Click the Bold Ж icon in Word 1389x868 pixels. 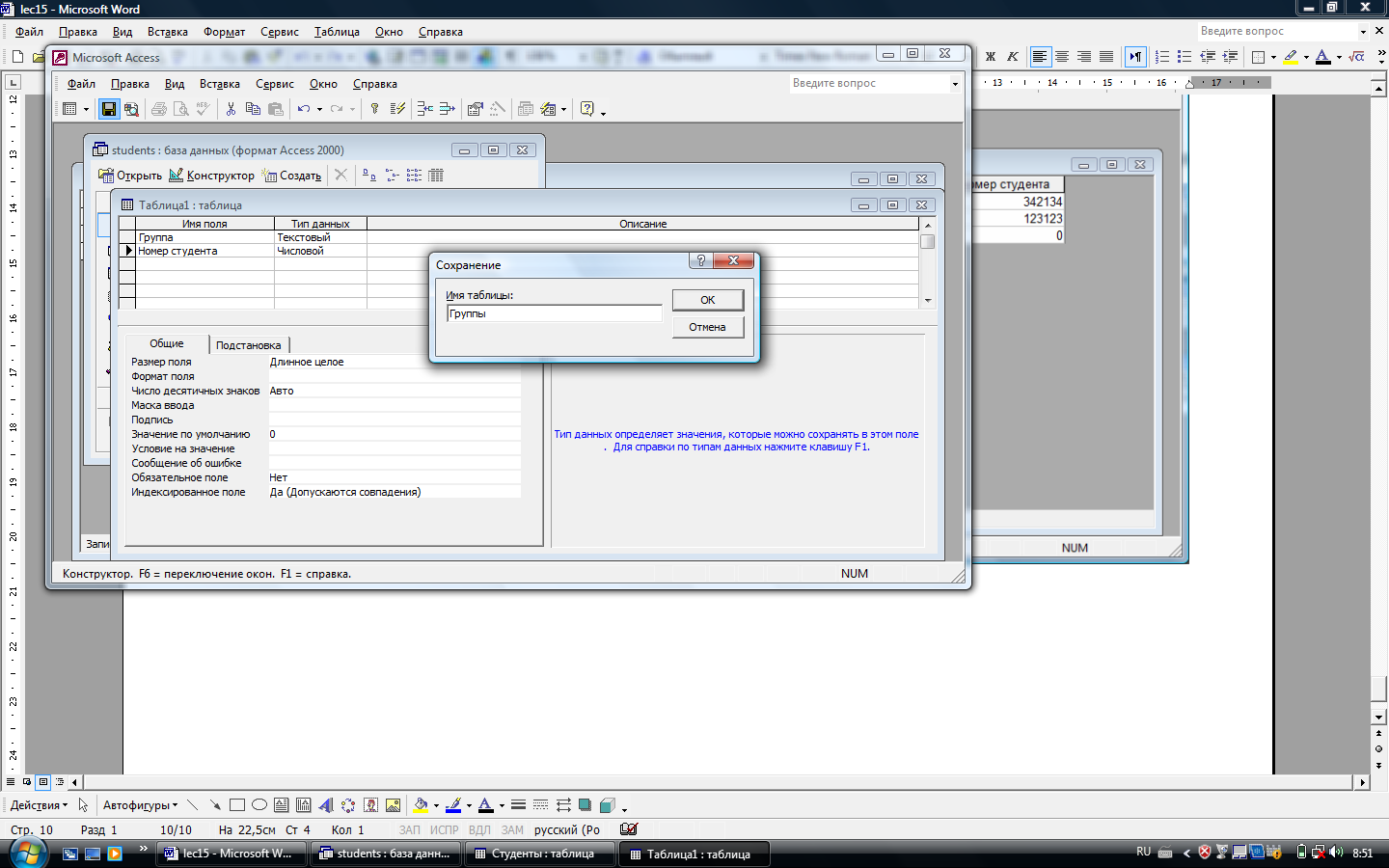(x=991, y=57)
